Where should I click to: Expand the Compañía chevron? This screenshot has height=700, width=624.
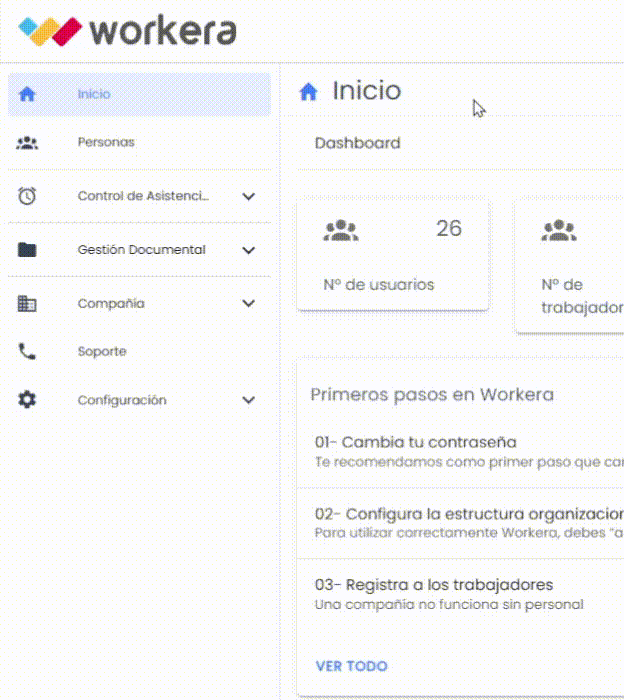(249, 304)
